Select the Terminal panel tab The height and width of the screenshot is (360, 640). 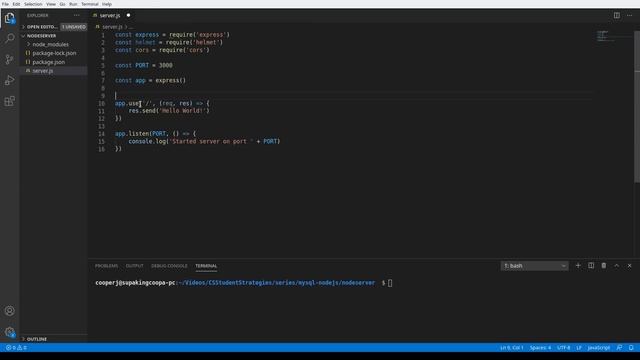point(206,266)
